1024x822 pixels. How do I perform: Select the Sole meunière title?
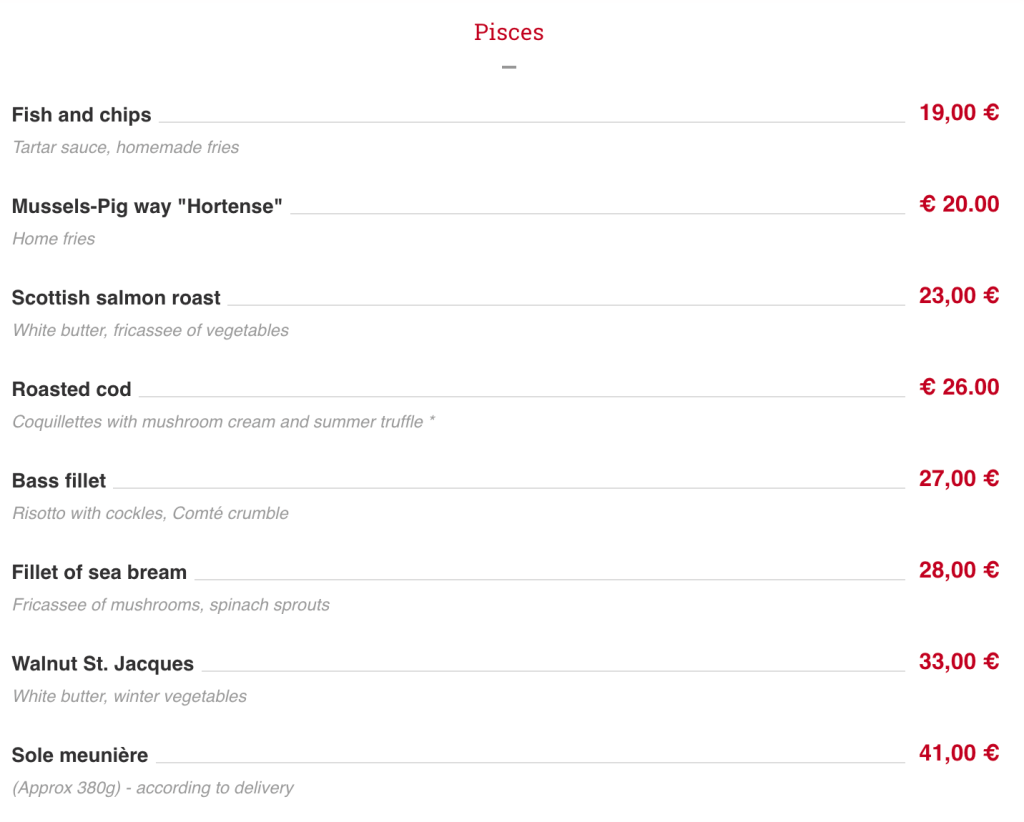pos(80,755)
